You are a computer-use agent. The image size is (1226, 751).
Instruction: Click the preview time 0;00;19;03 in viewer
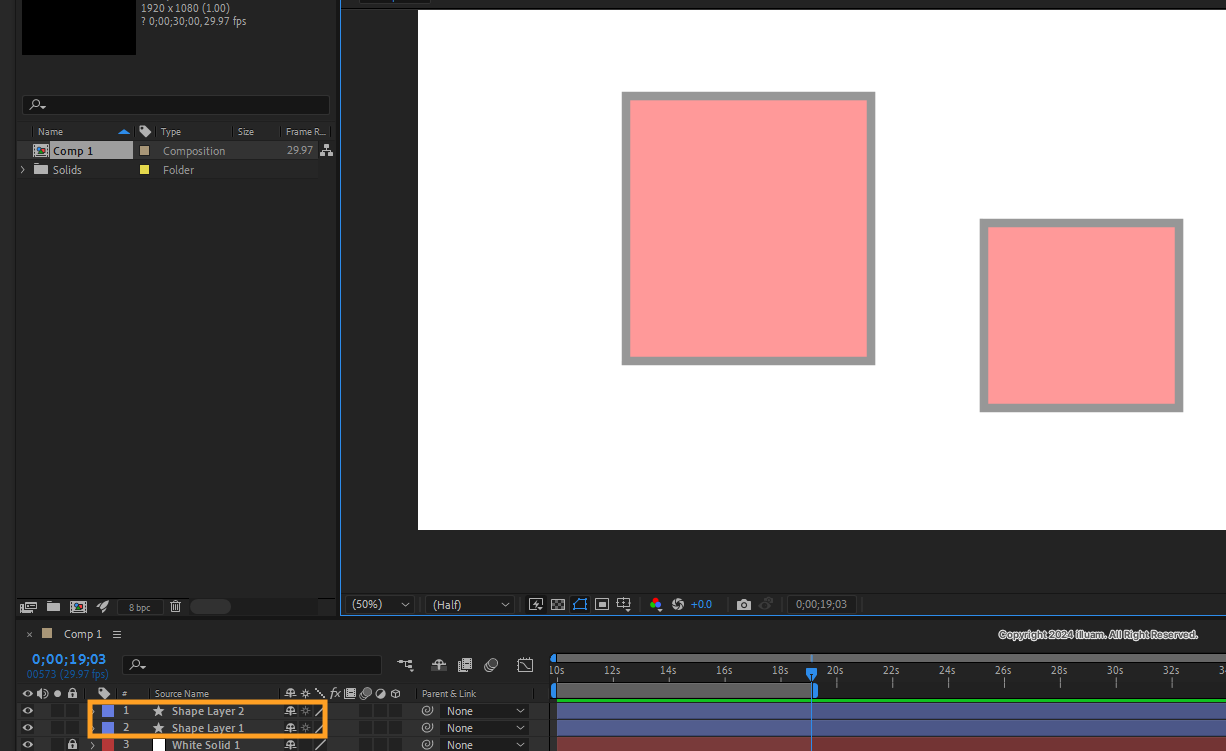pos(821,604)
